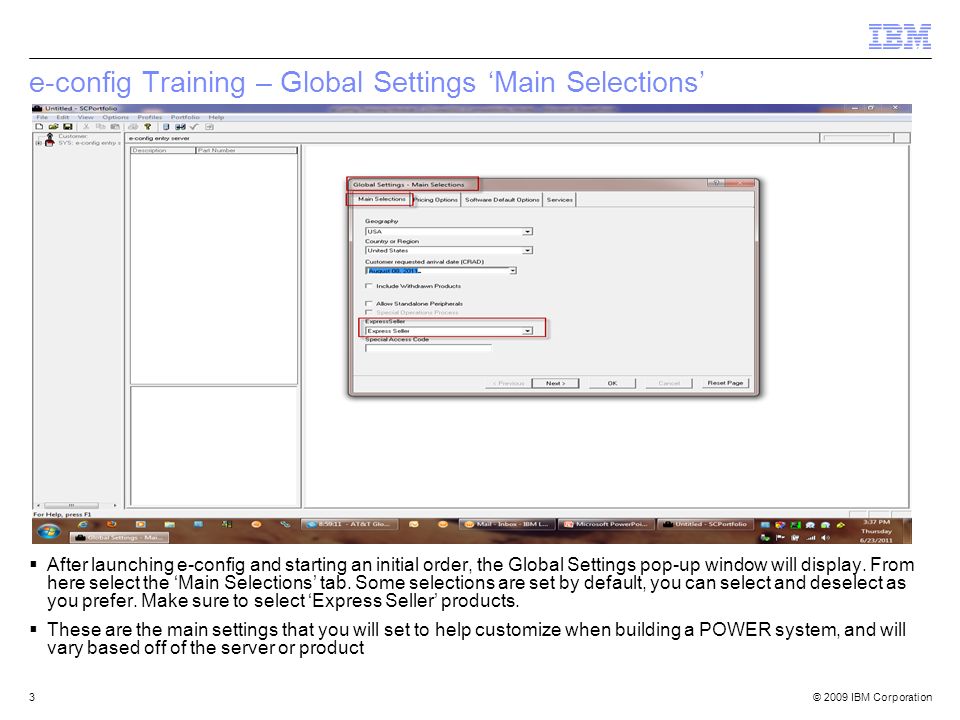Select the Part Number column header
The width and height of the screenshot is (960, 720).
(246, 150)
